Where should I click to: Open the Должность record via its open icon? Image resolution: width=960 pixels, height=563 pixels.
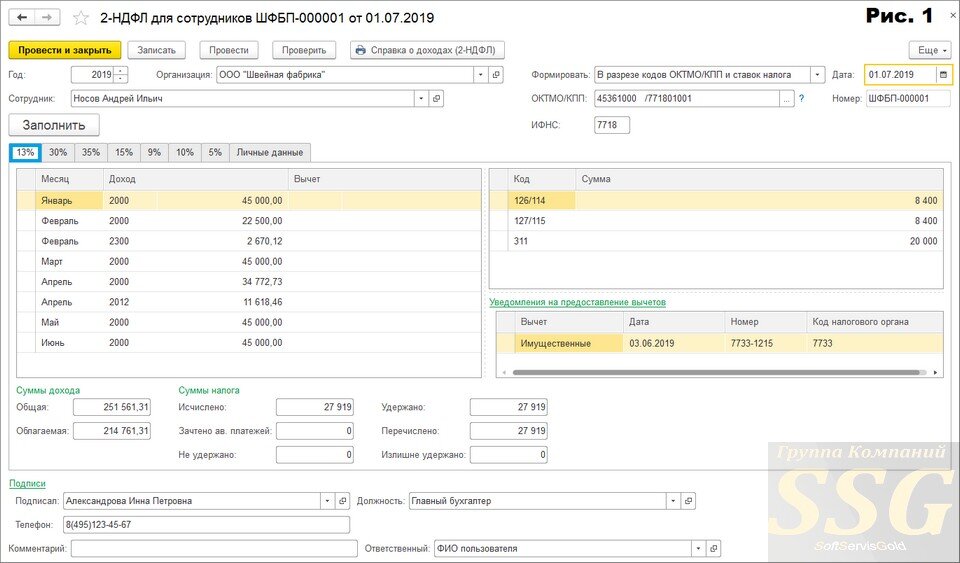[x=688, y=501]
